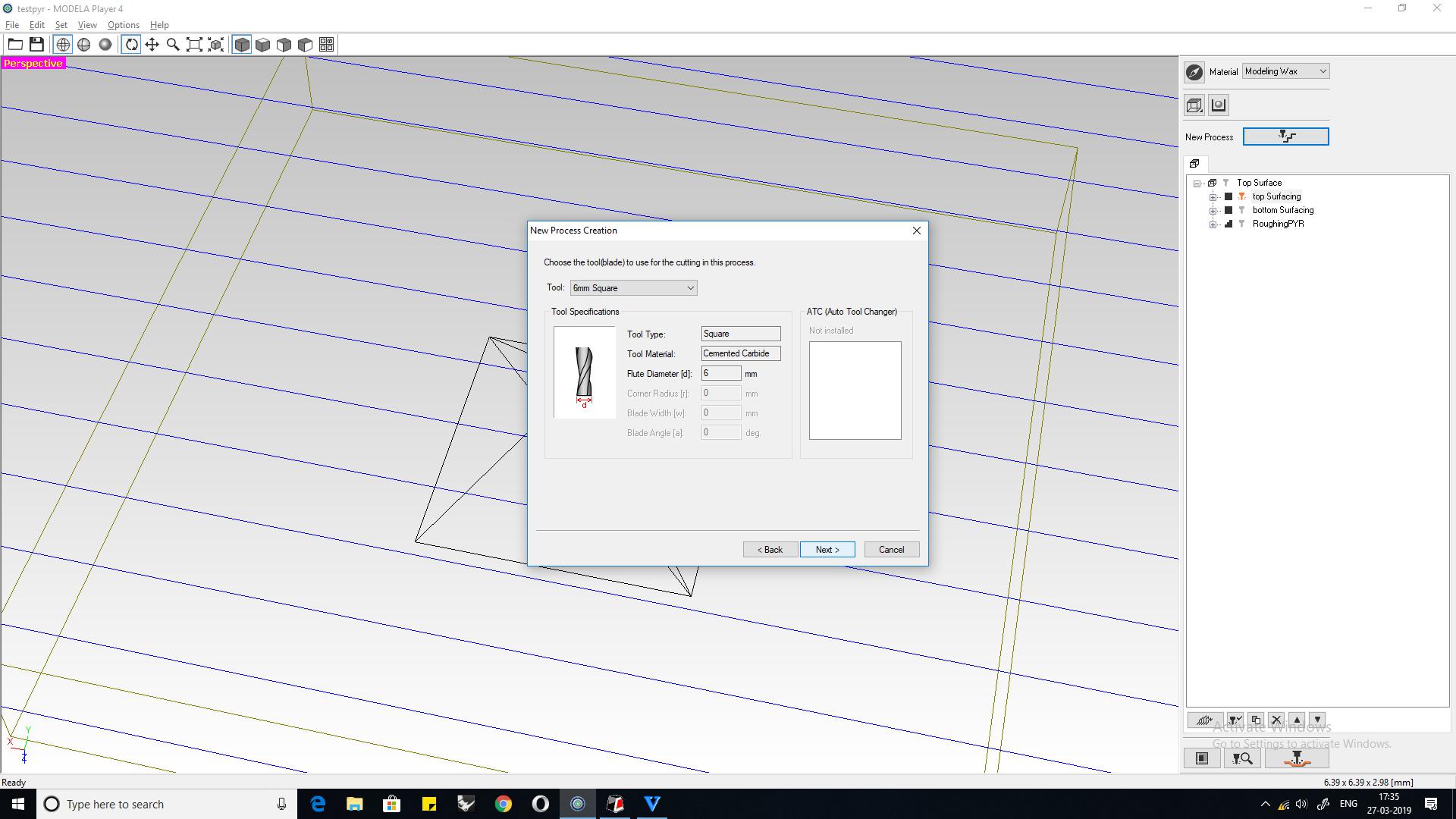Open the Set menu

(x=61, y=25)
